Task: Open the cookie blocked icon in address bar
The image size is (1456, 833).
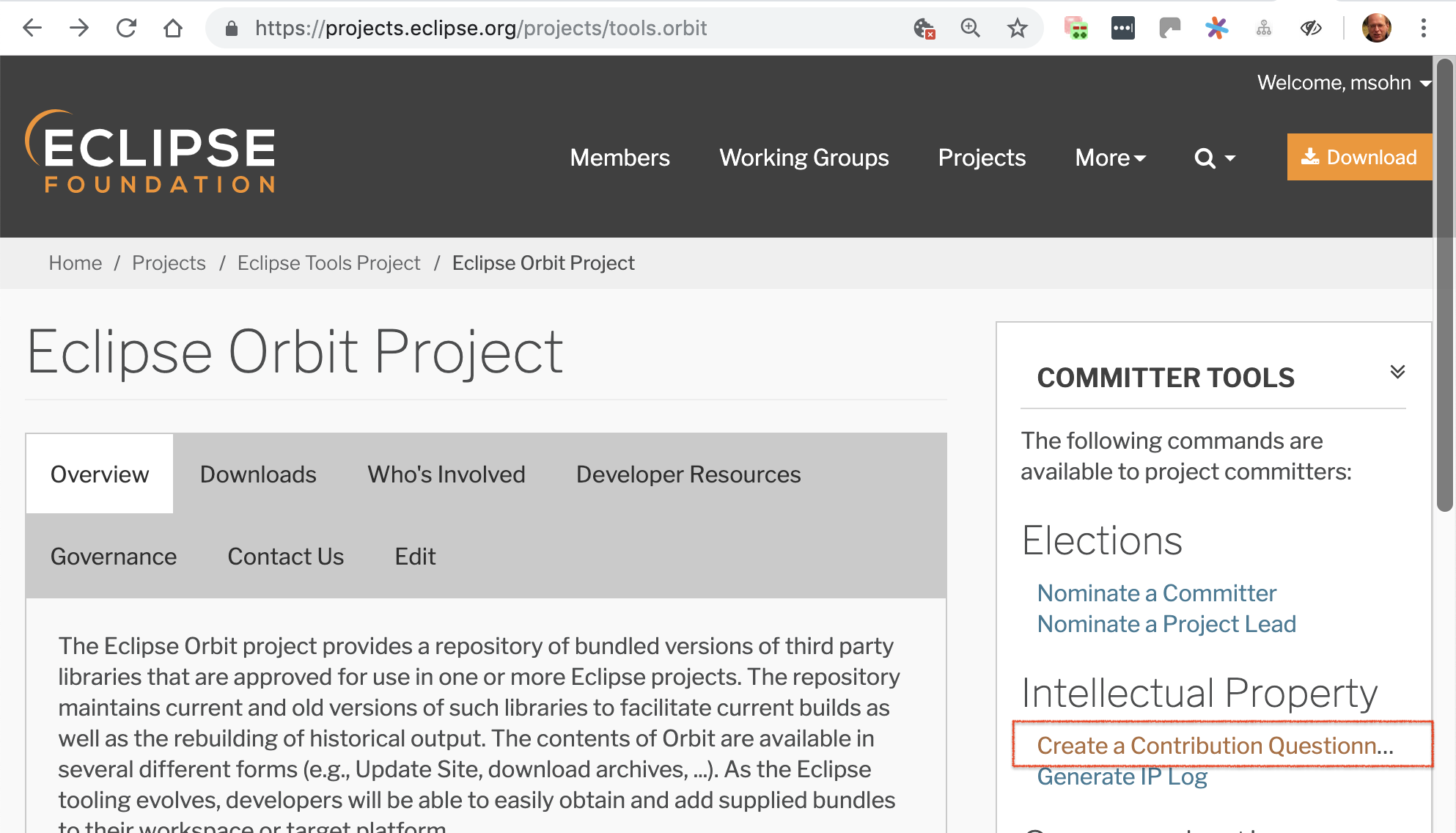Action: click(x=924, y=28)
